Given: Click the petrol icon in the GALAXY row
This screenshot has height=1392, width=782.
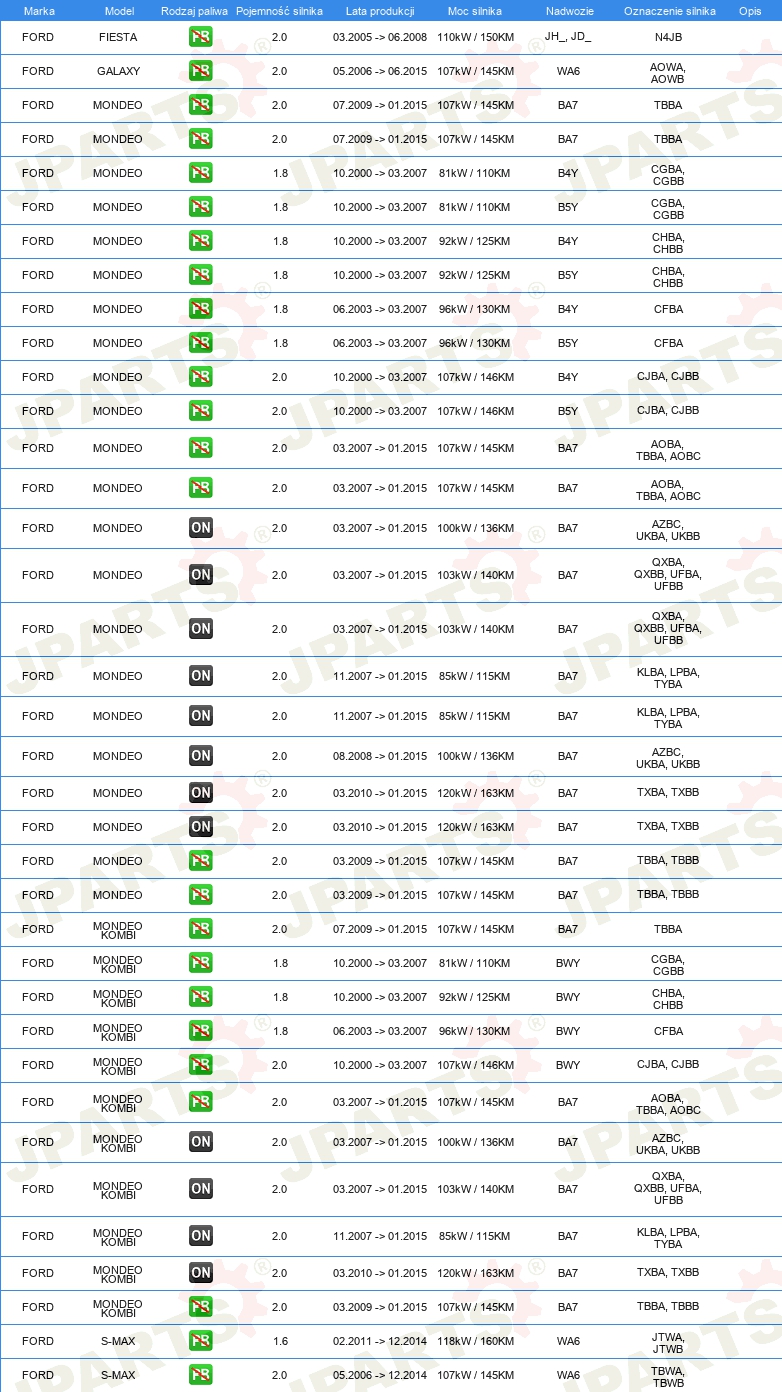Looking at the screenshot, I should click(201, 71).
